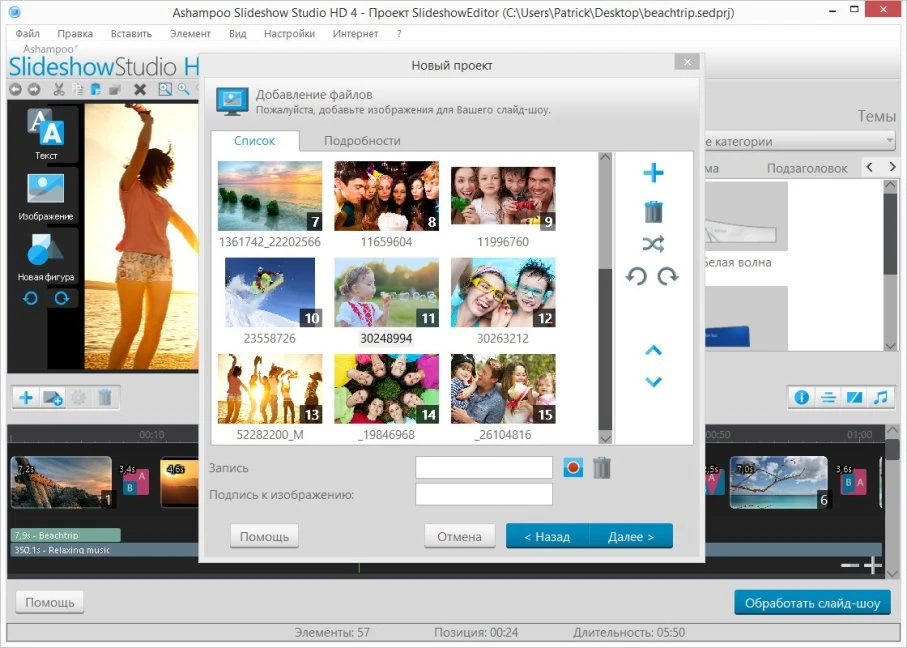The height and width of the screenshot is (648, 907).
Task: Click the Новая фигура shape tool
Action: tap(46, 256)
